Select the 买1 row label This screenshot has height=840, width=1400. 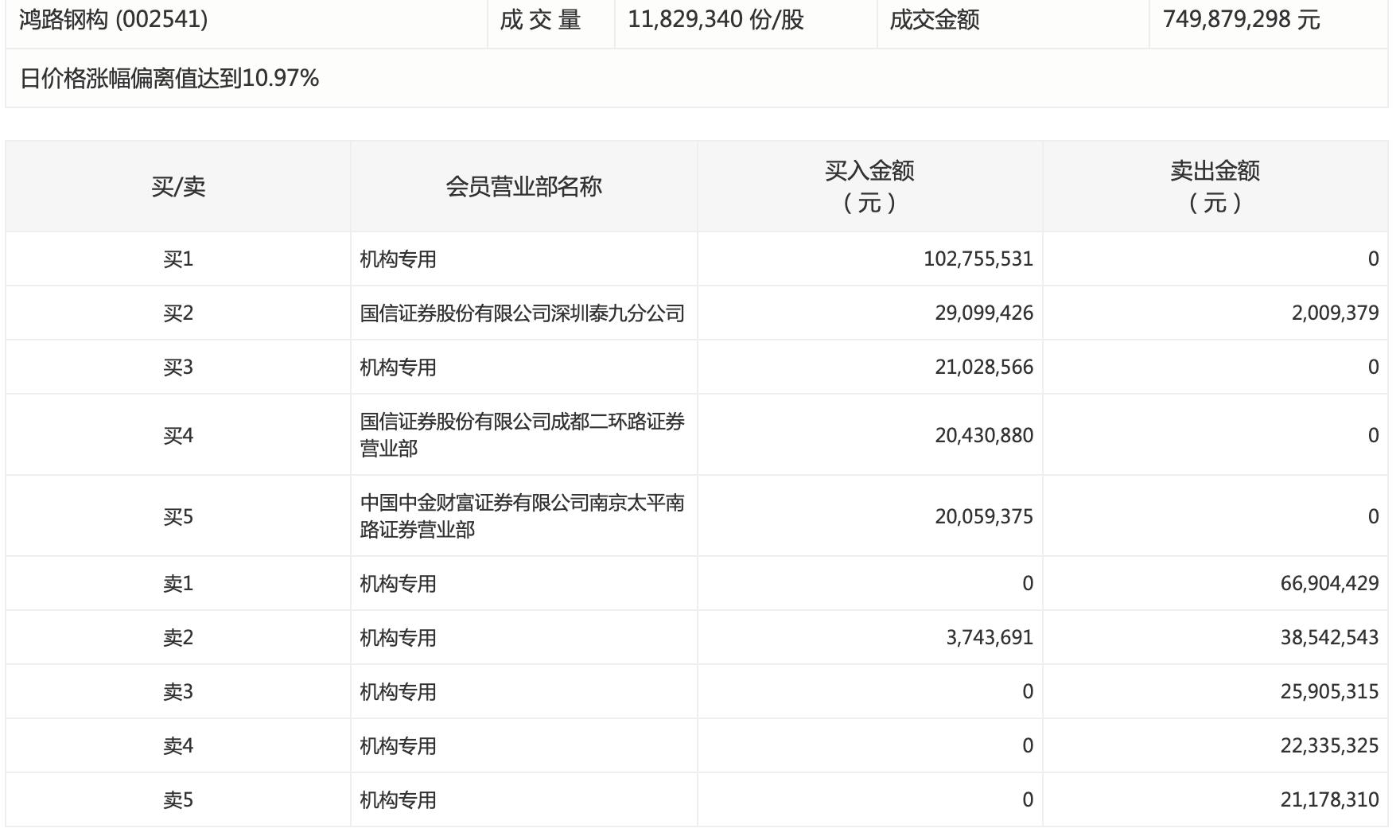pyautogui.click(x=178, y=259)
